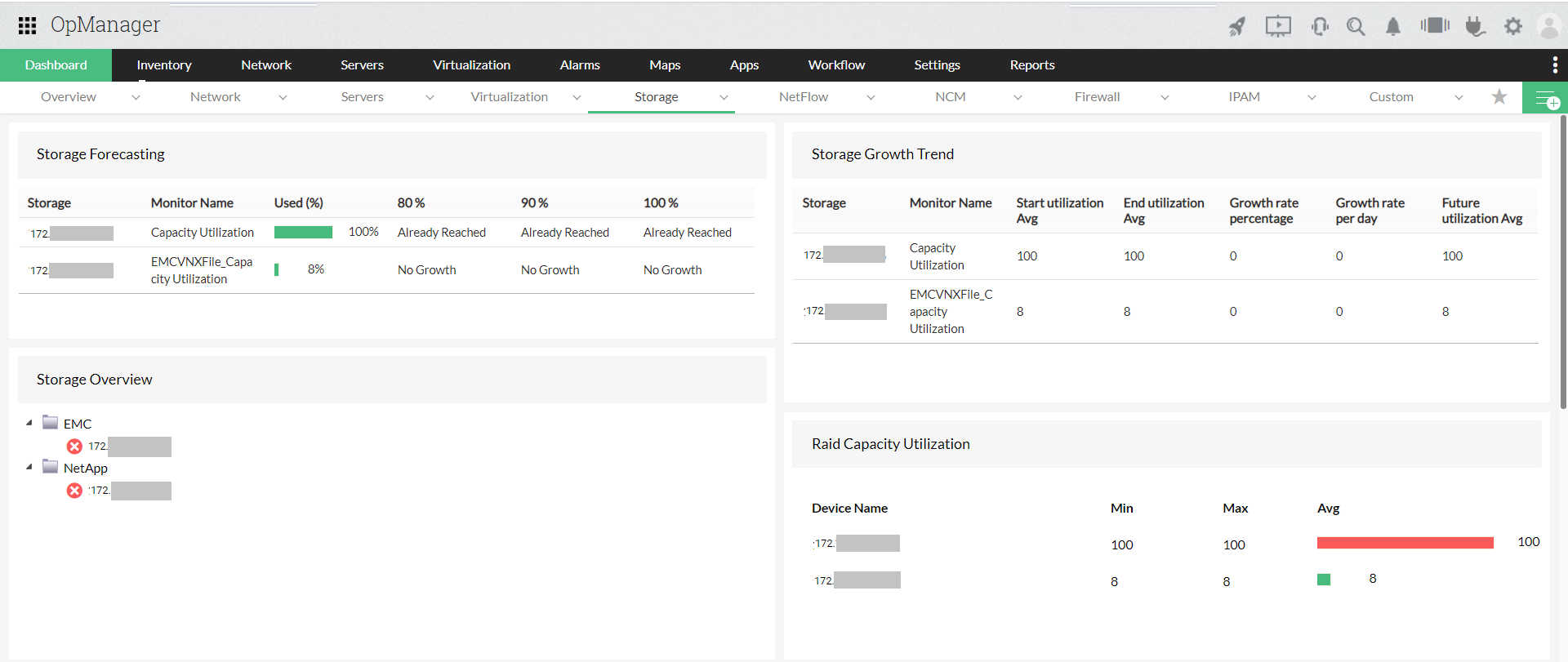Open the presentation screen icon in header

[x=1278, y=26]
